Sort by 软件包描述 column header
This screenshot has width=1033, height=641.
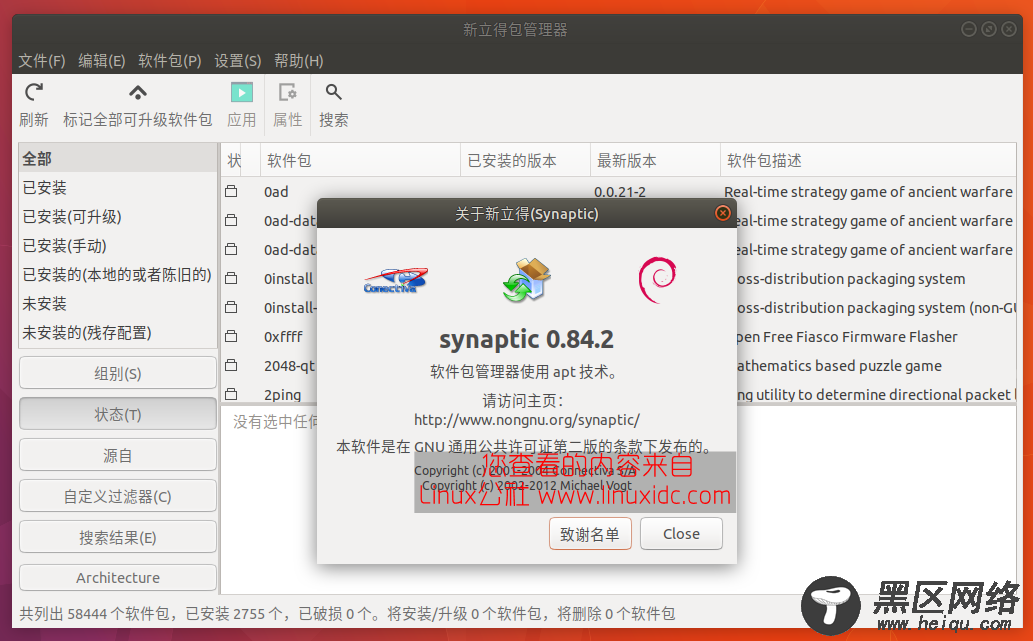tap(868, 161)
